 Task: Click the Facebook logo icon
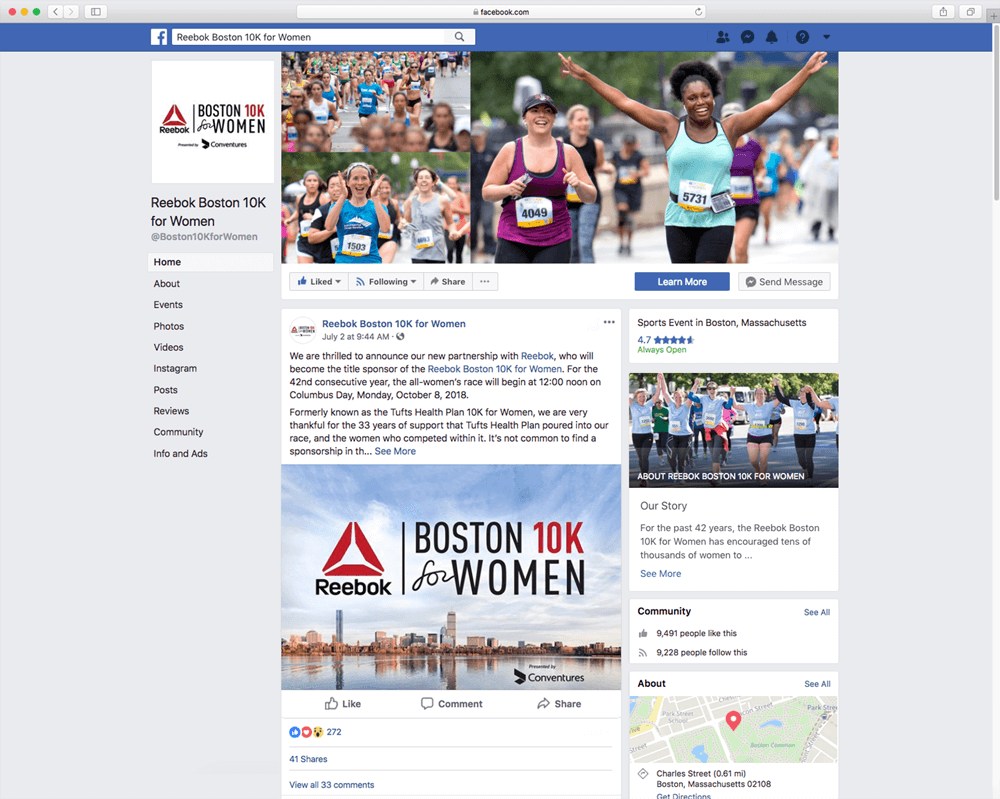pos(159,37)
